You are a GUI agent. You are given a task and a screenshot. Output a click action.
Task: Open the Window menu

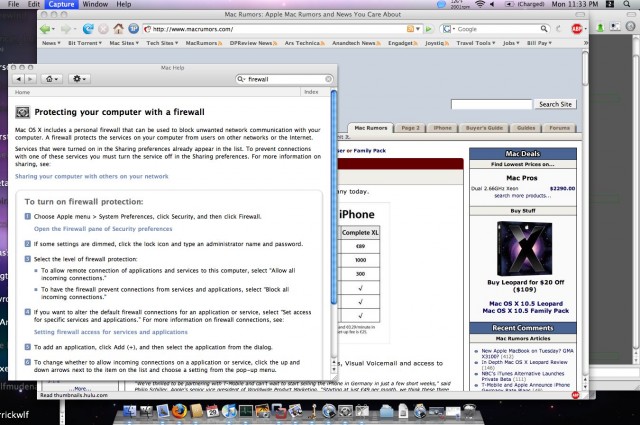(x=95, y=4)
